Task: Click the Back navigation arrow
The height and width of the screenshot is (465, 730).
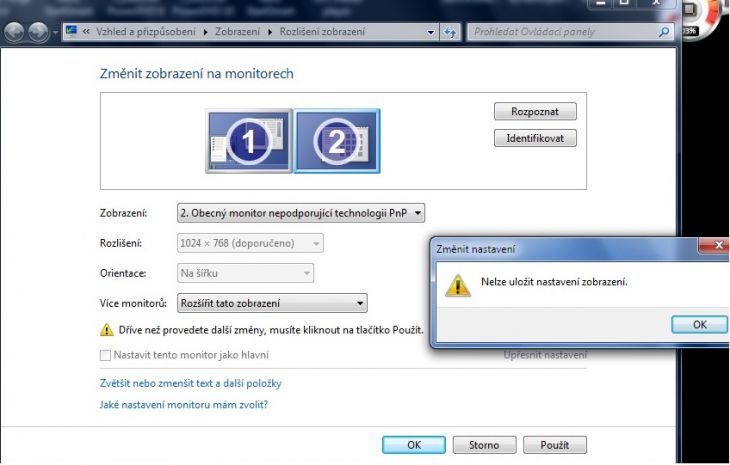Action: tap(14, 33)
